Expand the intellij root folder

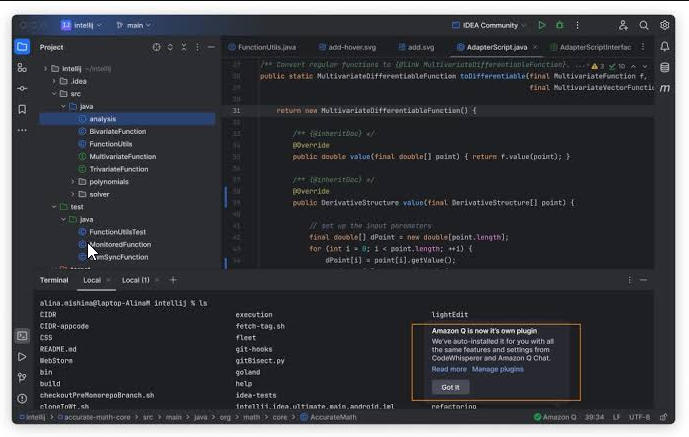[x=45, y=69]
